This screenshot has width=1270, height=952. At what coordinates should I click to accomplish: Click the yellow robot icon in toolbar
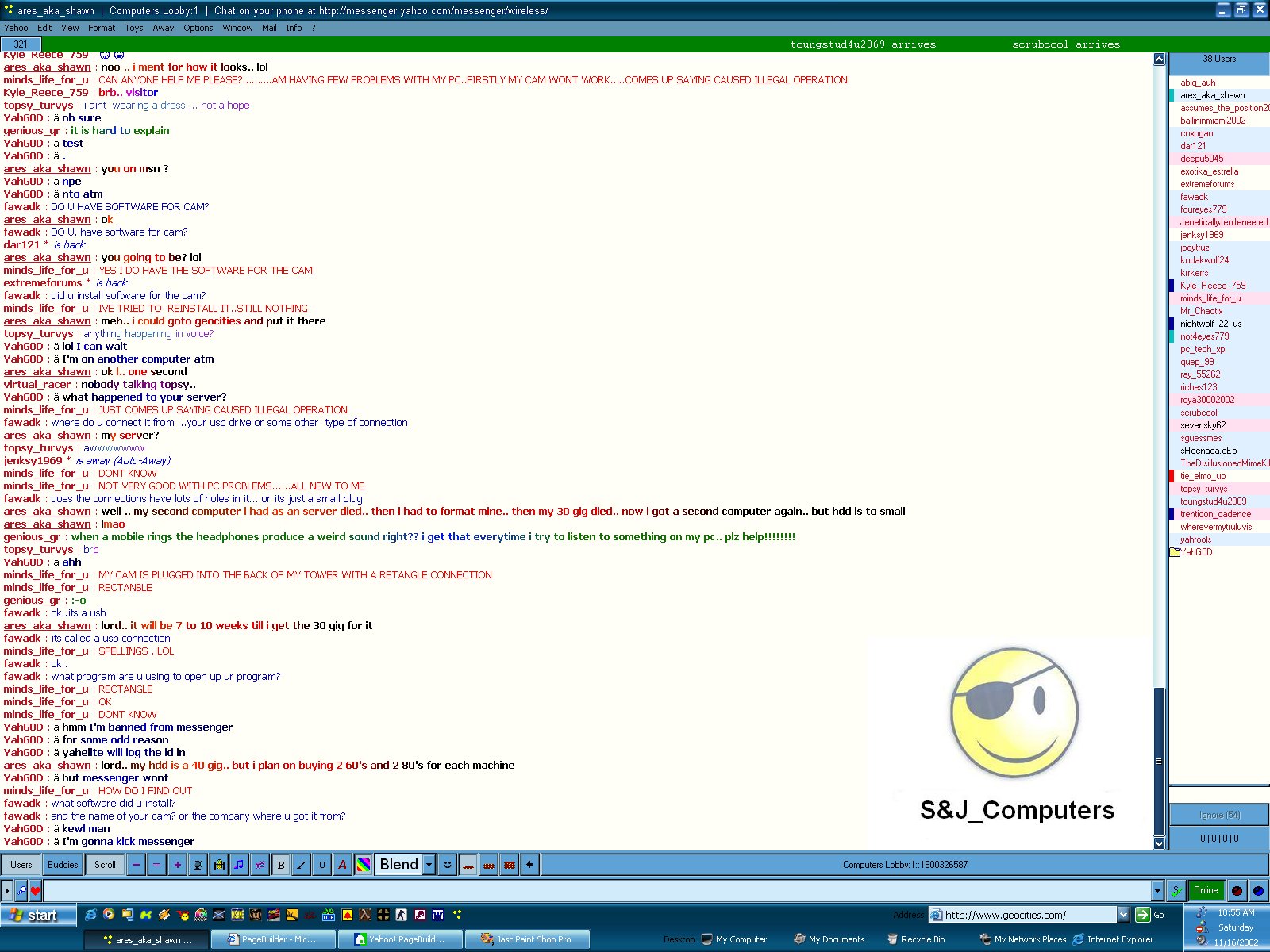(218, 865)
